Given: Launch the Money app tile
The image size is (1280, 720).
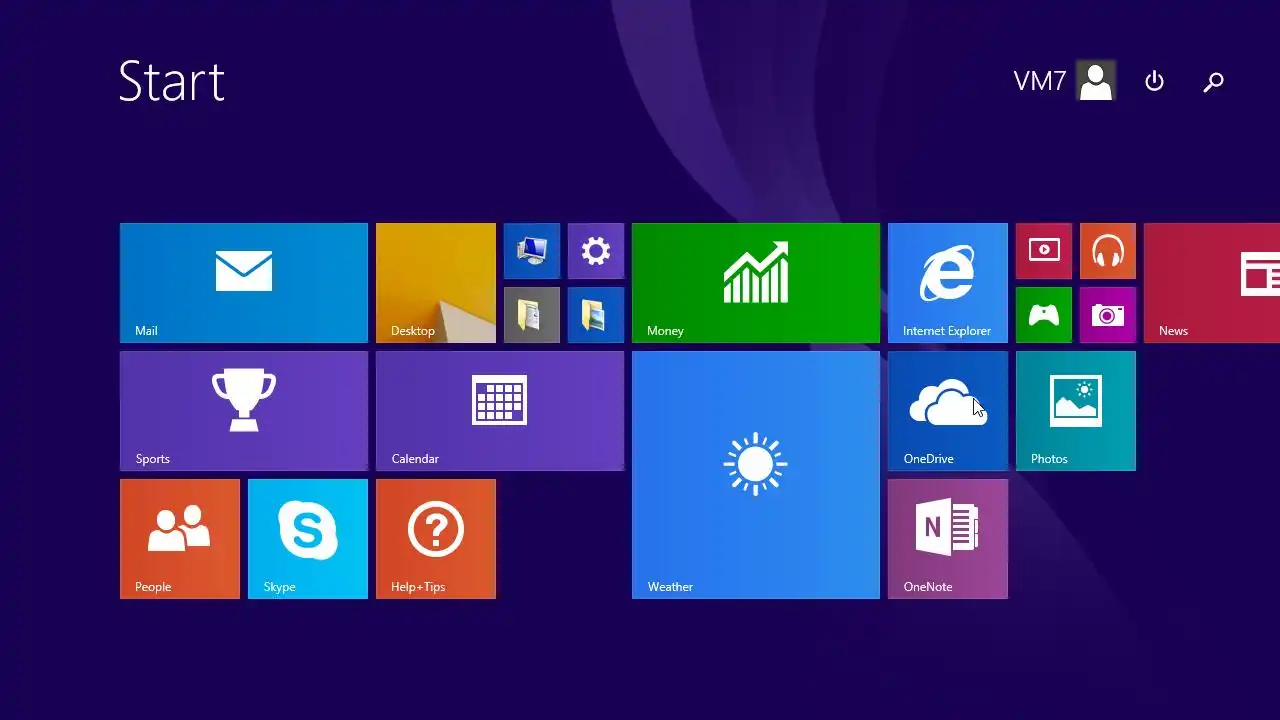Looking at the screenshot, I should (x=756, y=283).
